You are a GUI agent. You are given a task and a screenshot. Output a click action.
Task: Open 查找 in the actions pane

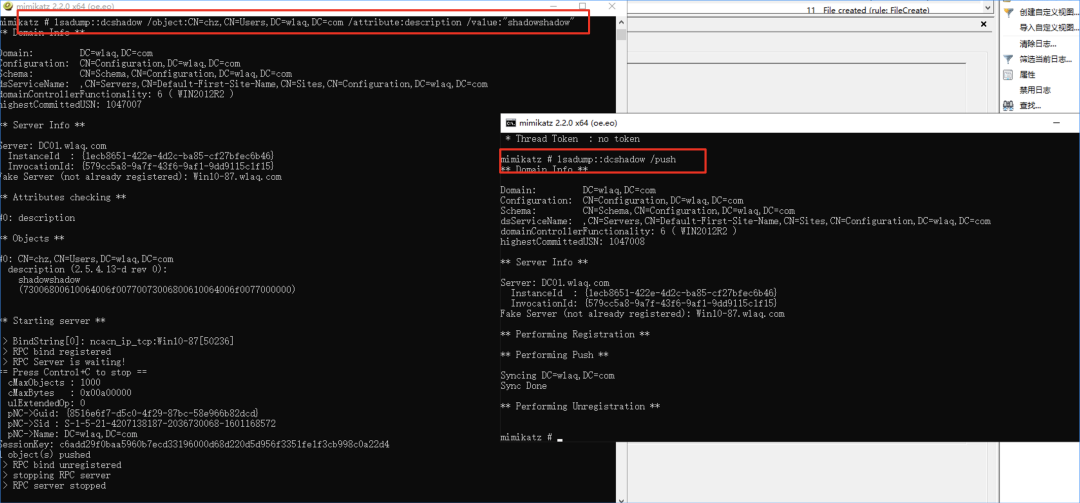1030,105
